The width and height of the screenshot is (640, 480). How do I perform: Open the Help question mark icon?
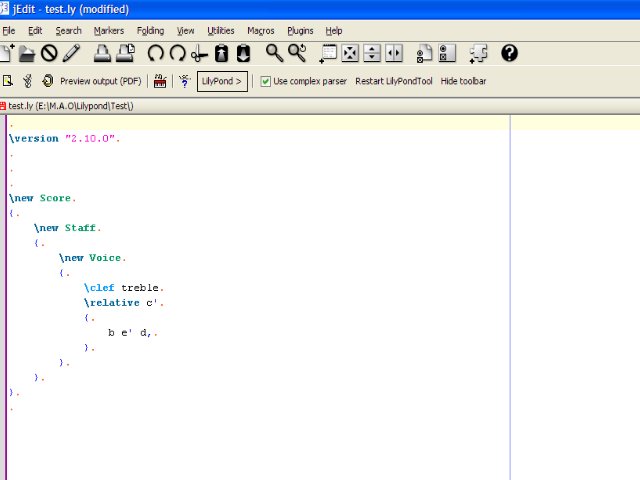point(509,53)
